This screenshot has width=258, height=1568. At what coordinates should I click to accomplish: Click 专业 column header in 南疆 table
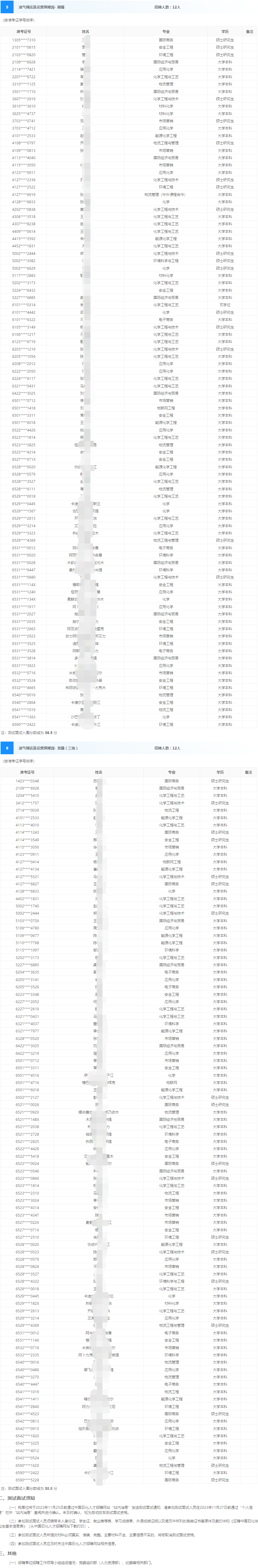pos(166,32)
